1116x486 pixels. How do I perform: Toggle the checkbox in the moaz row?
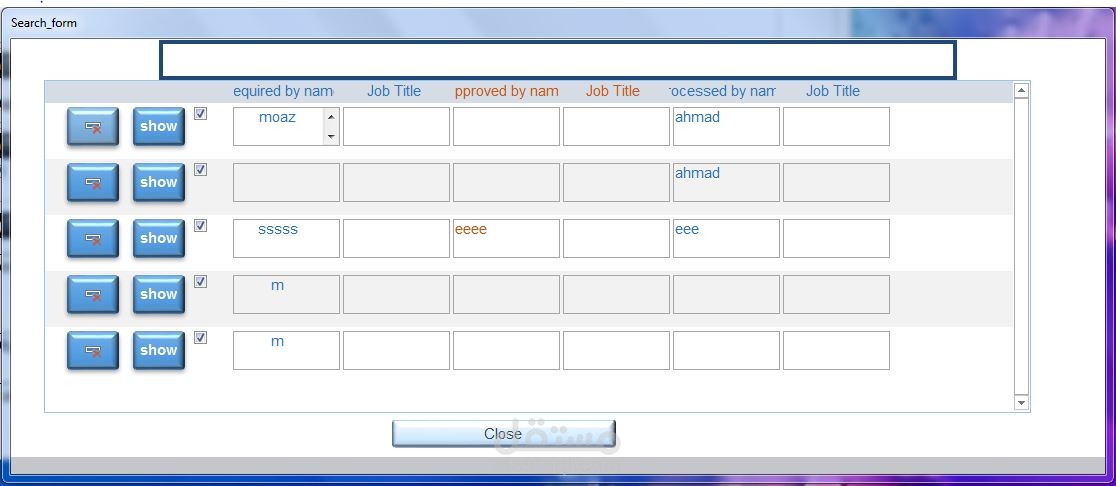point(201,114)
